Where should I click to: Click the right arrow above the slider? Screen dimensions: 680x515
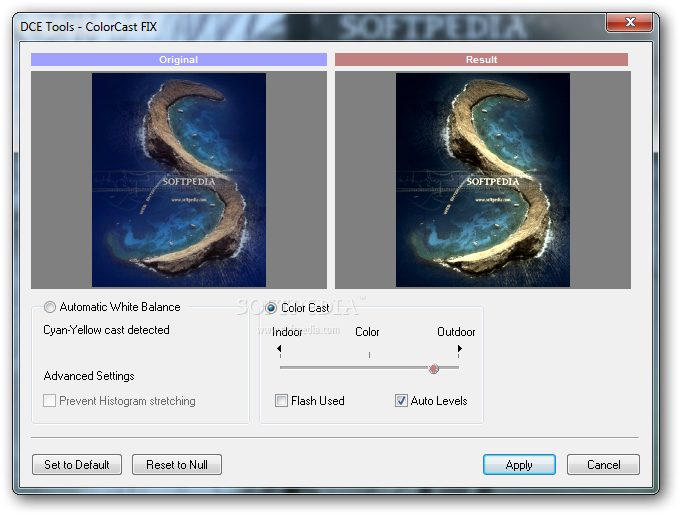tap(460, 348)
